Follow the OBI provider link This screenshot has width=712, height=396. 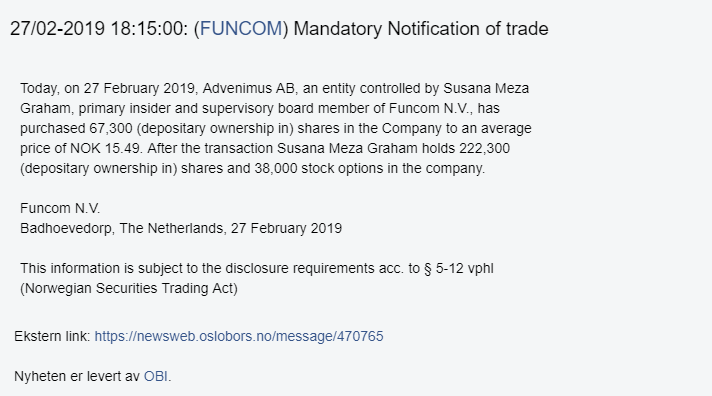(156, 376)
